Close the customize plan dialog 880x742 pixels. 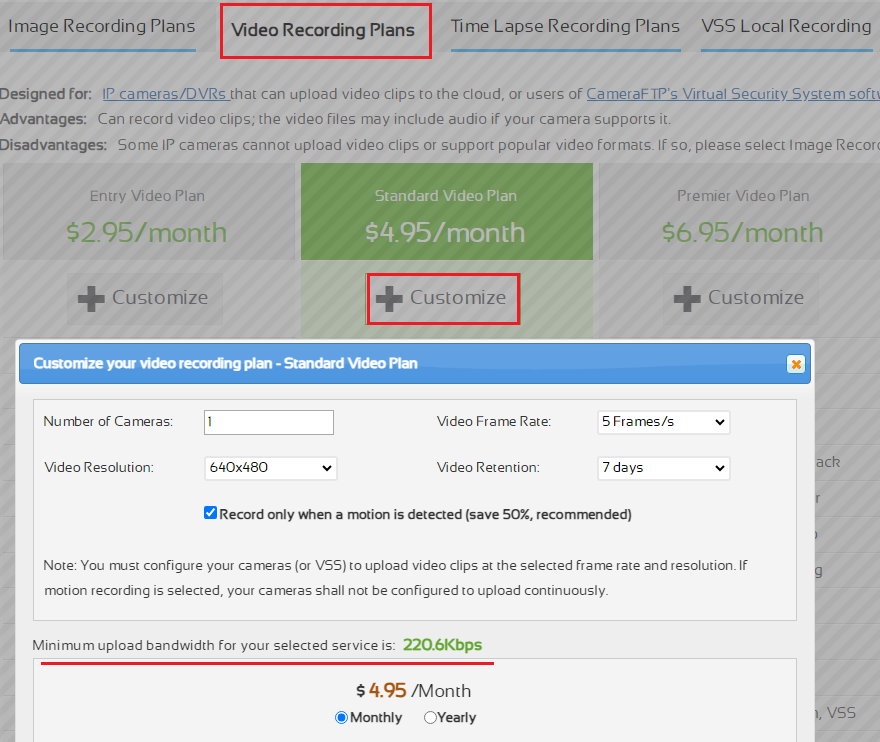pyautogui.click(x=796, y=364)
